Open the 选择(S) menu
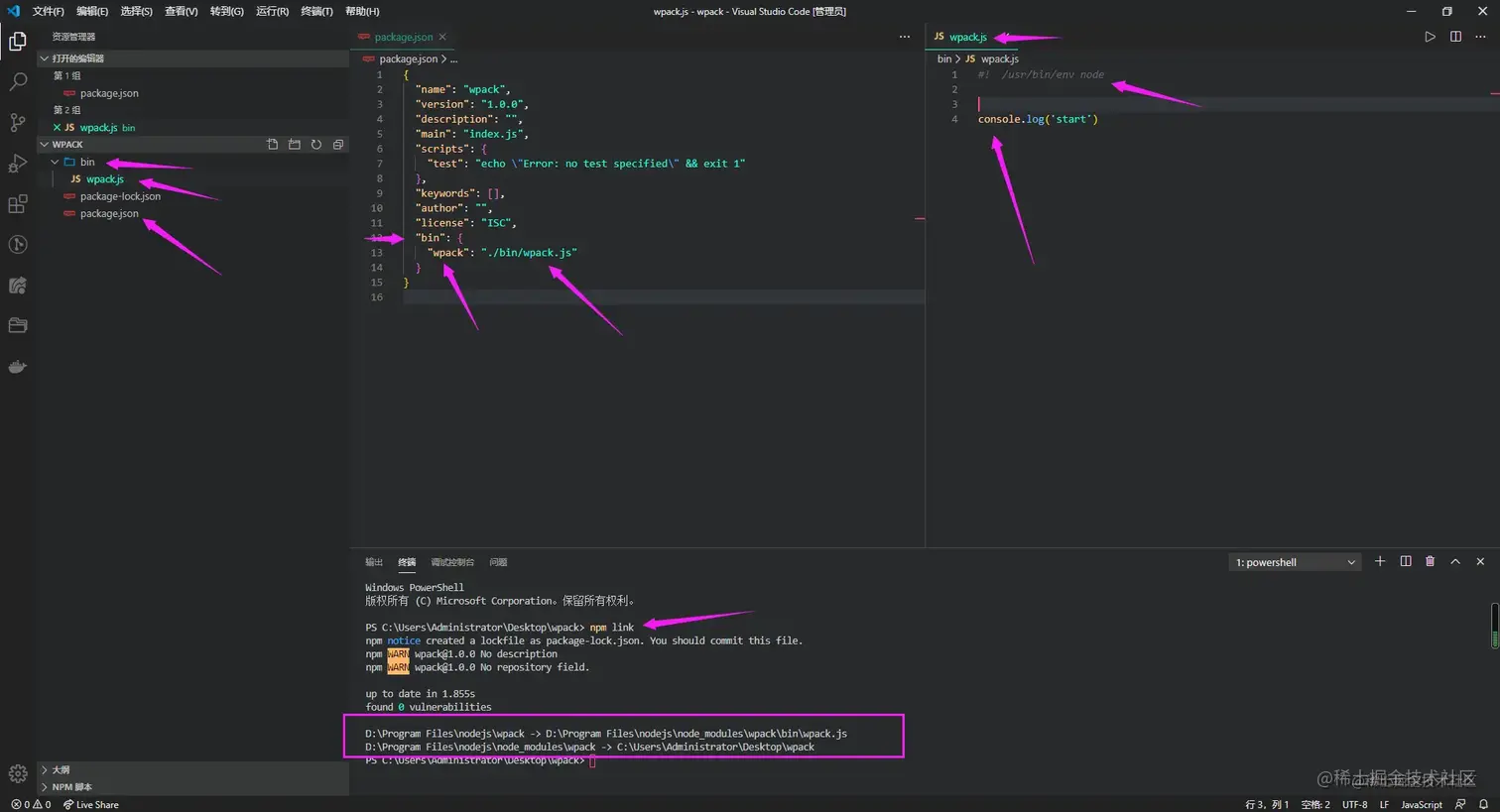Screen dimensions: 1500x812 [136, 11]
